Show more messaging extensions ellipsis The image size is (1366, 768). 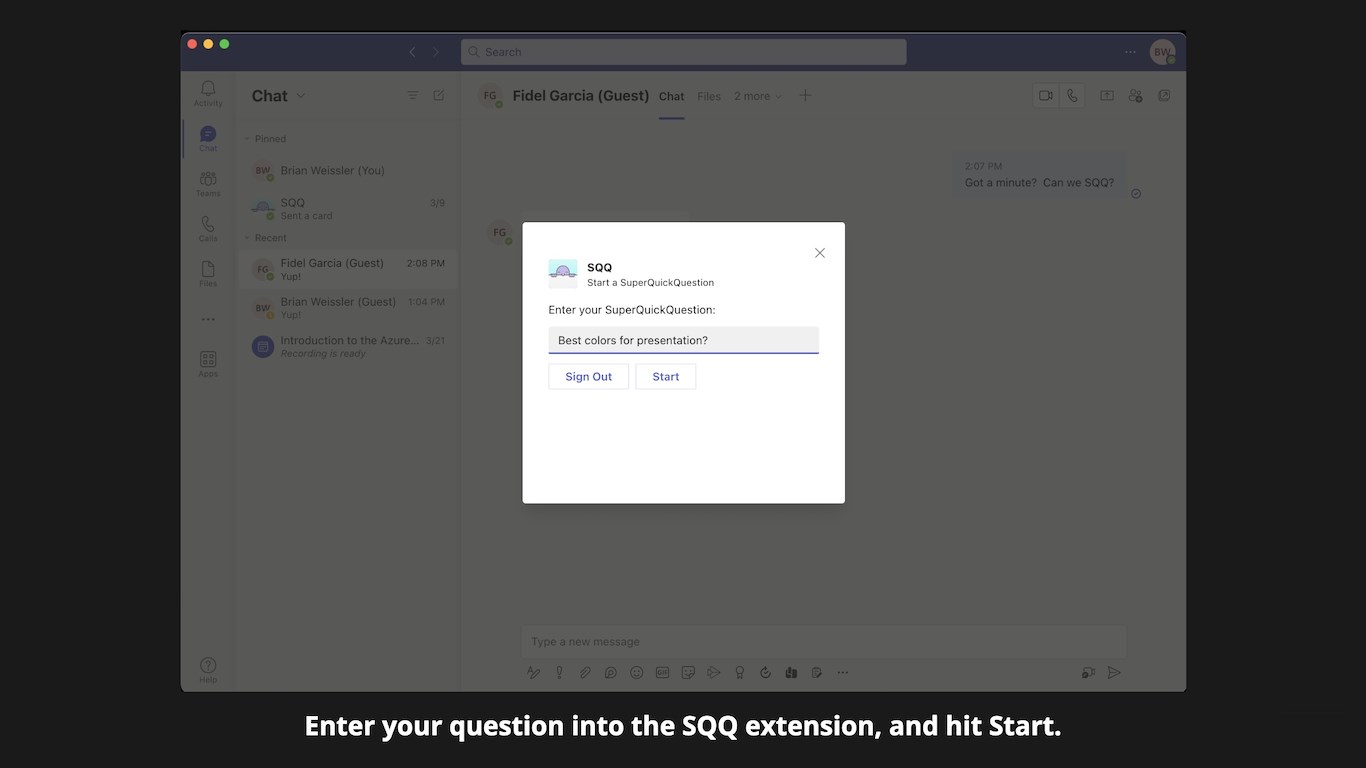click(x=843, y=673)
